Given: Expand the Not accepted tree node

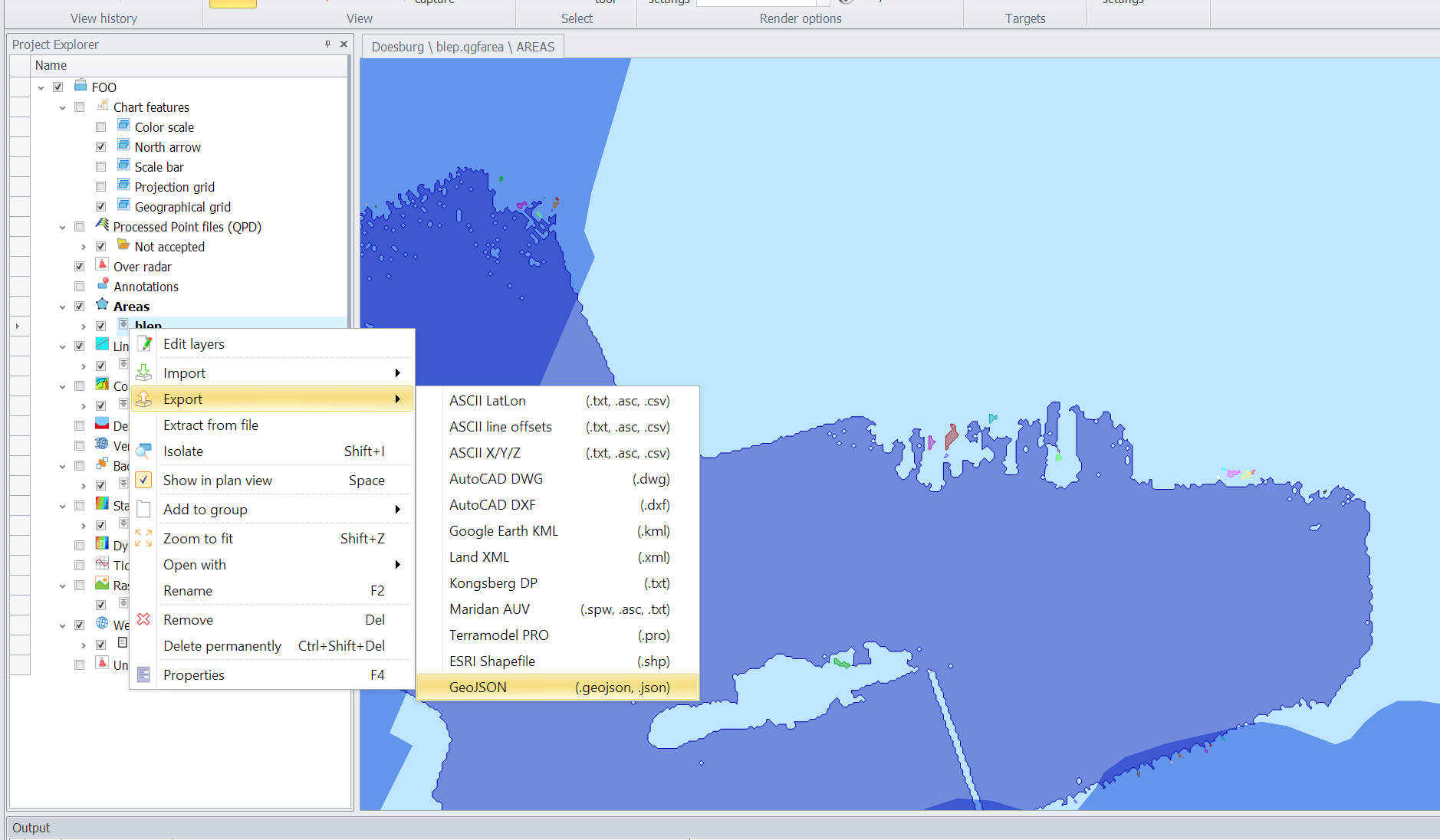Looking at the screenshot, I should click(84, 246).
